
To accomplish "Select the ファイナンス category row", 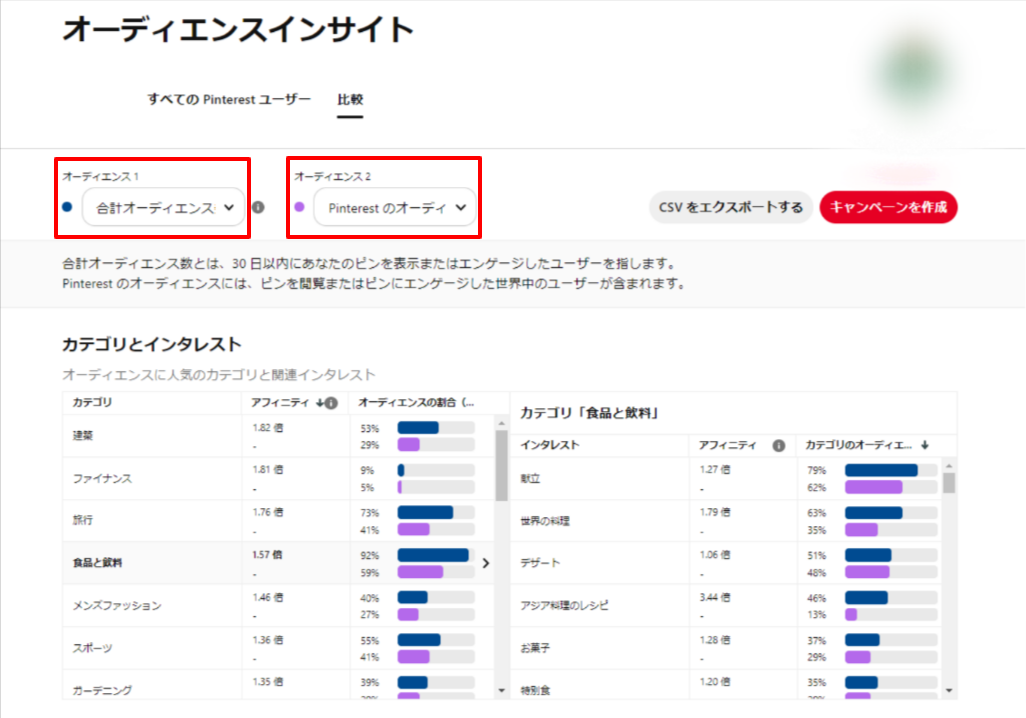I will 150,479.
